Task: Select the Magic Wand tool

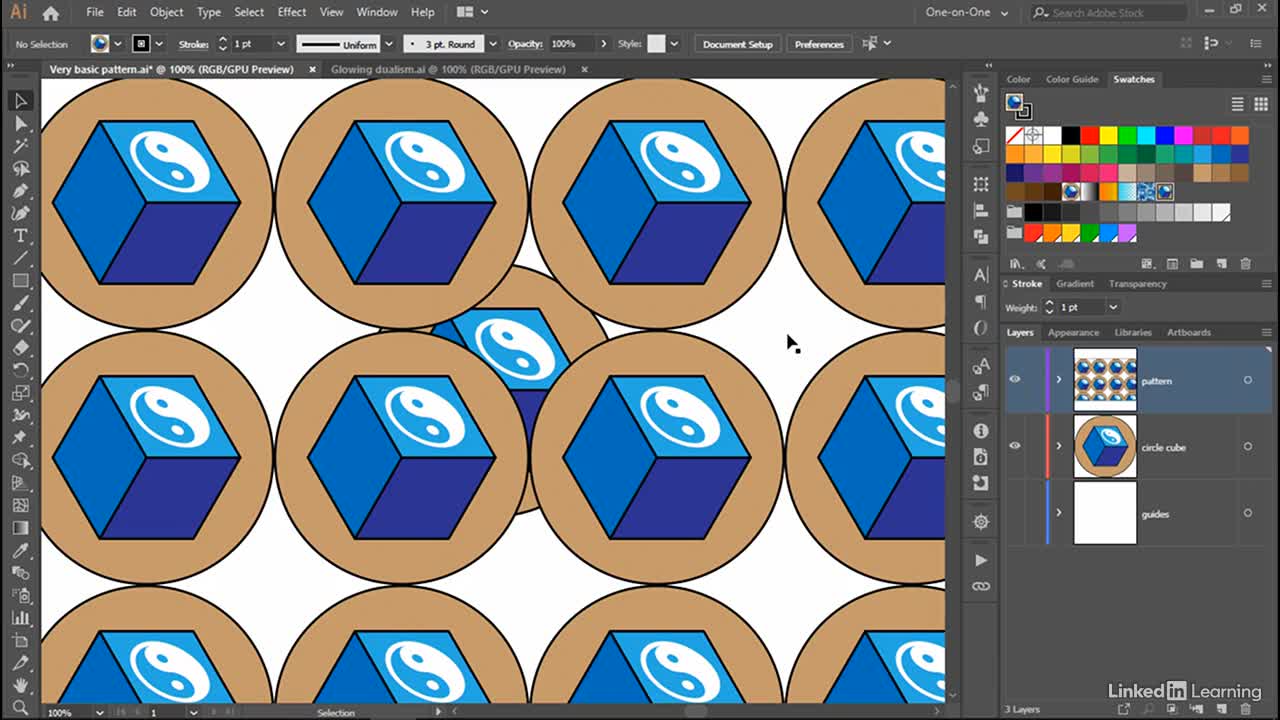Action: coord(20,146)
